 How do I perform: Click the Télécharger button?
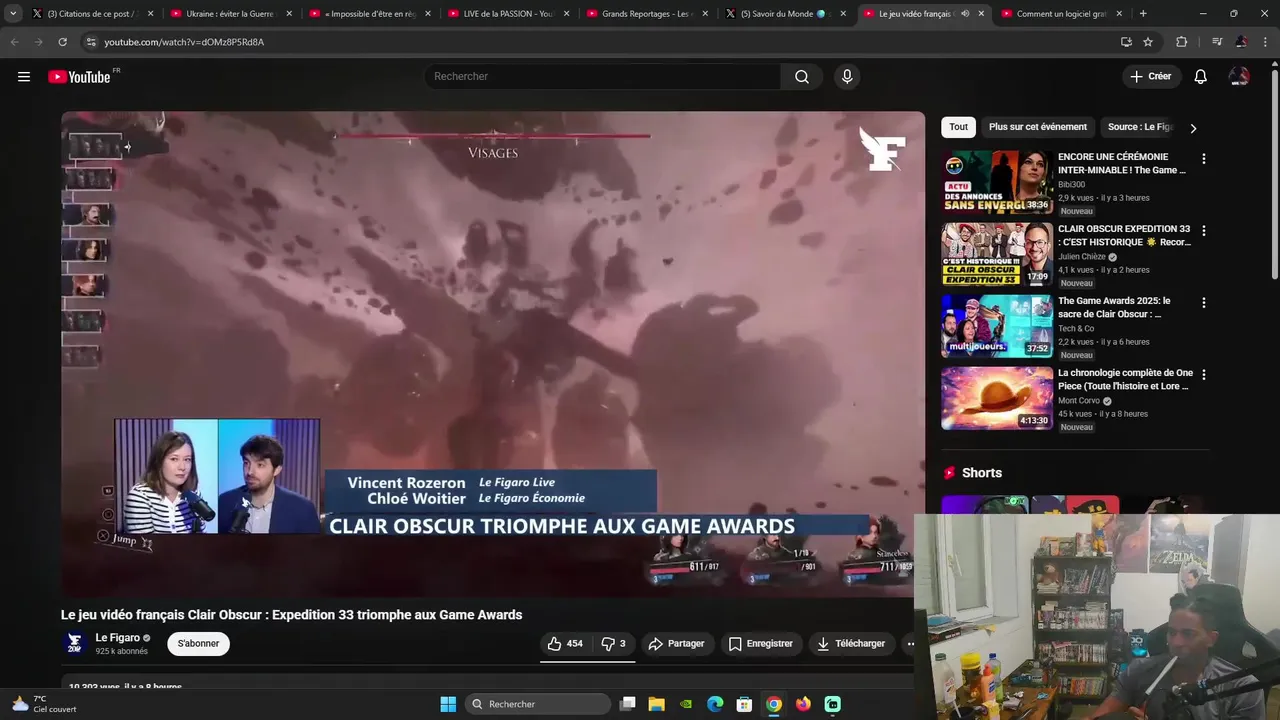852,644
